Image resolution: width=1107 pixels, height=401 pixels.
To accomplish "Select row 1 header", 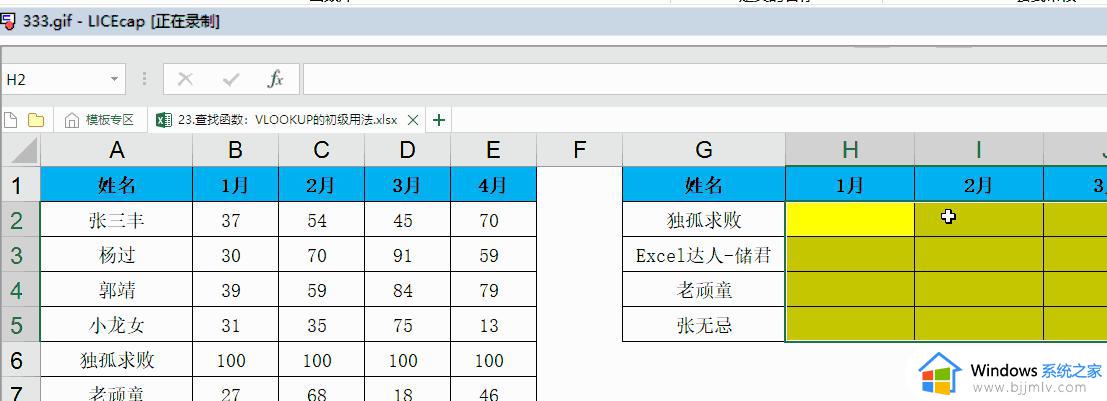I will click(20, 184).
